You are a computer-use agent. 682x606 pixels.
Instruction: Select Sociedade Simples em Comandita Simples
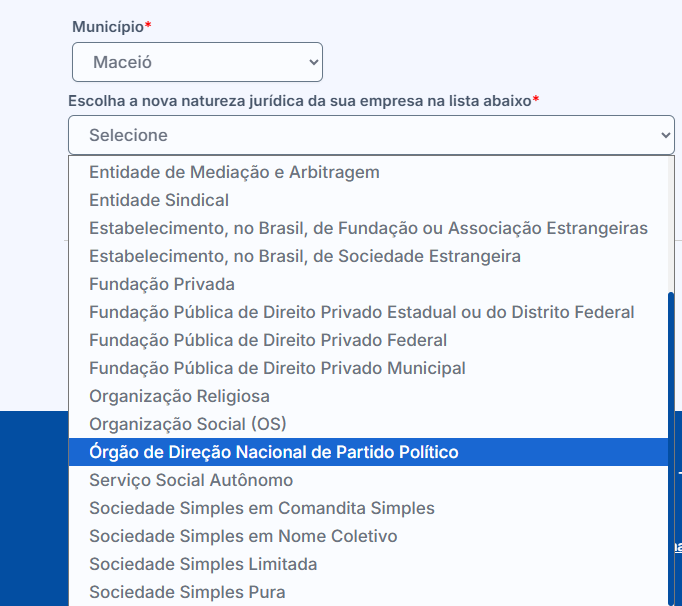[x=368, y=508]
